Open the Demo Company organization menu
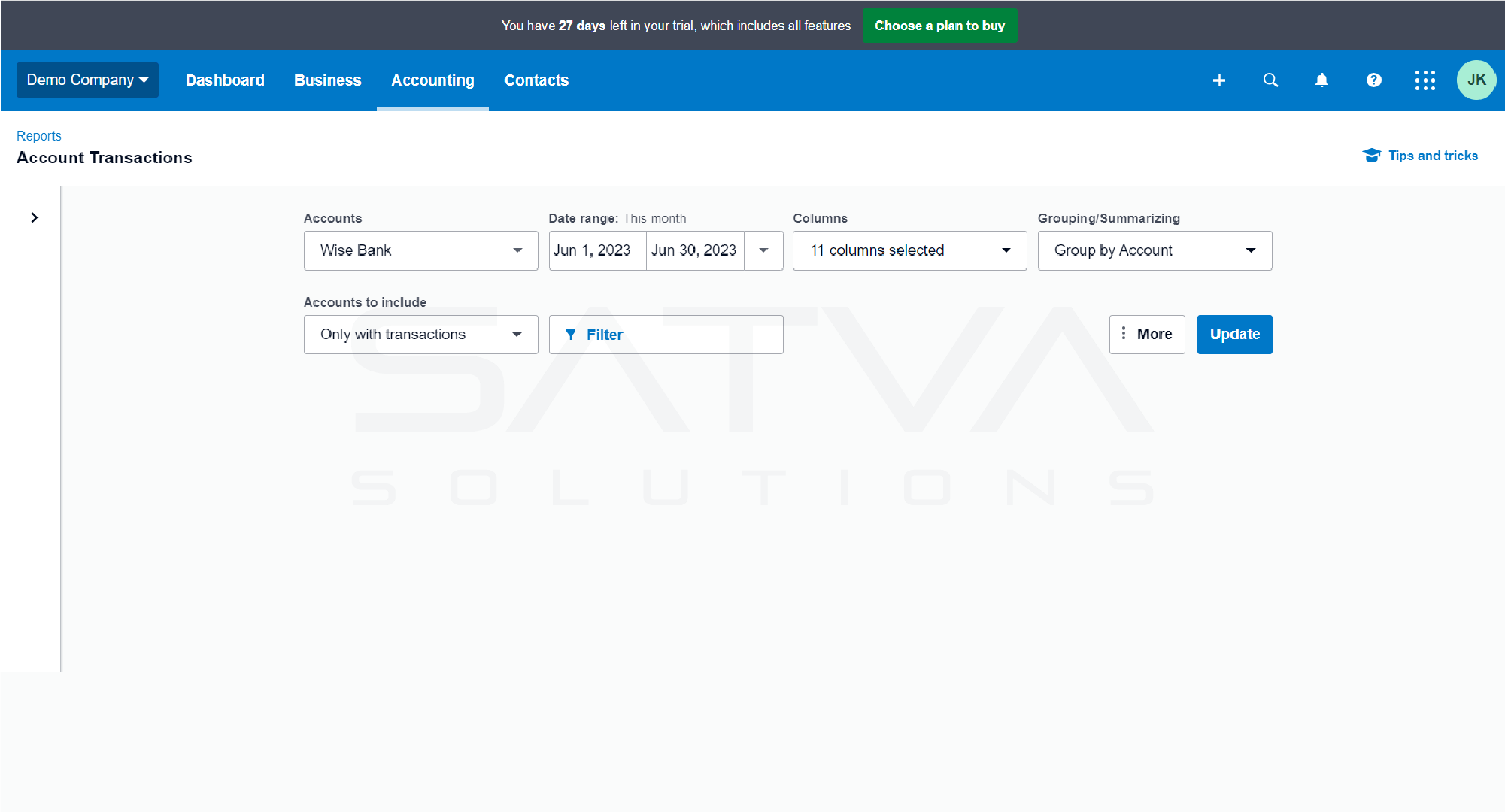Image resolution: width=1505 pixels, height=812 pixels. pos(87,80)
